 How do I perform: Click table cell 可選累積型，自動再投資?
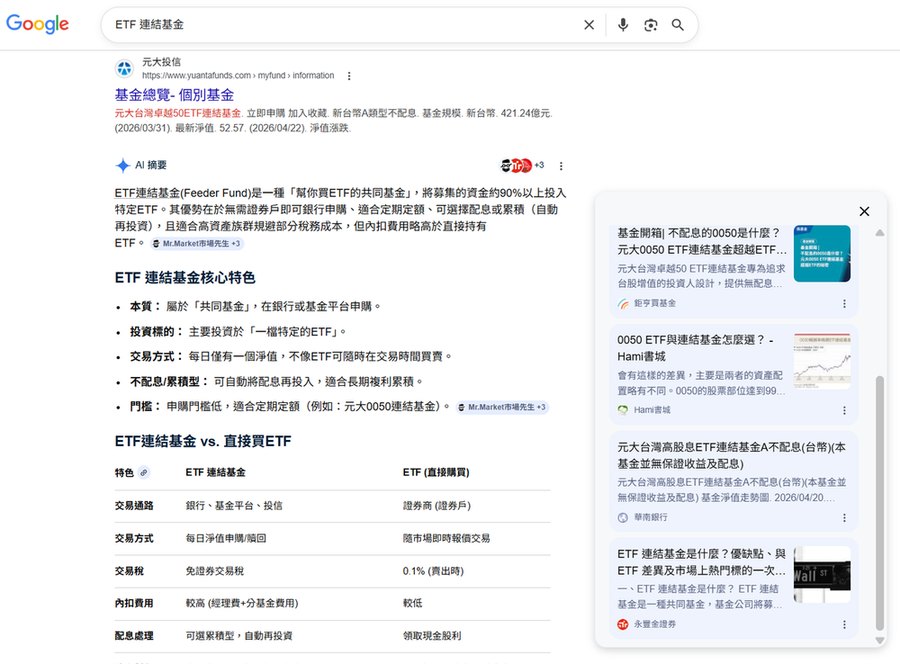tap(239, 636)
